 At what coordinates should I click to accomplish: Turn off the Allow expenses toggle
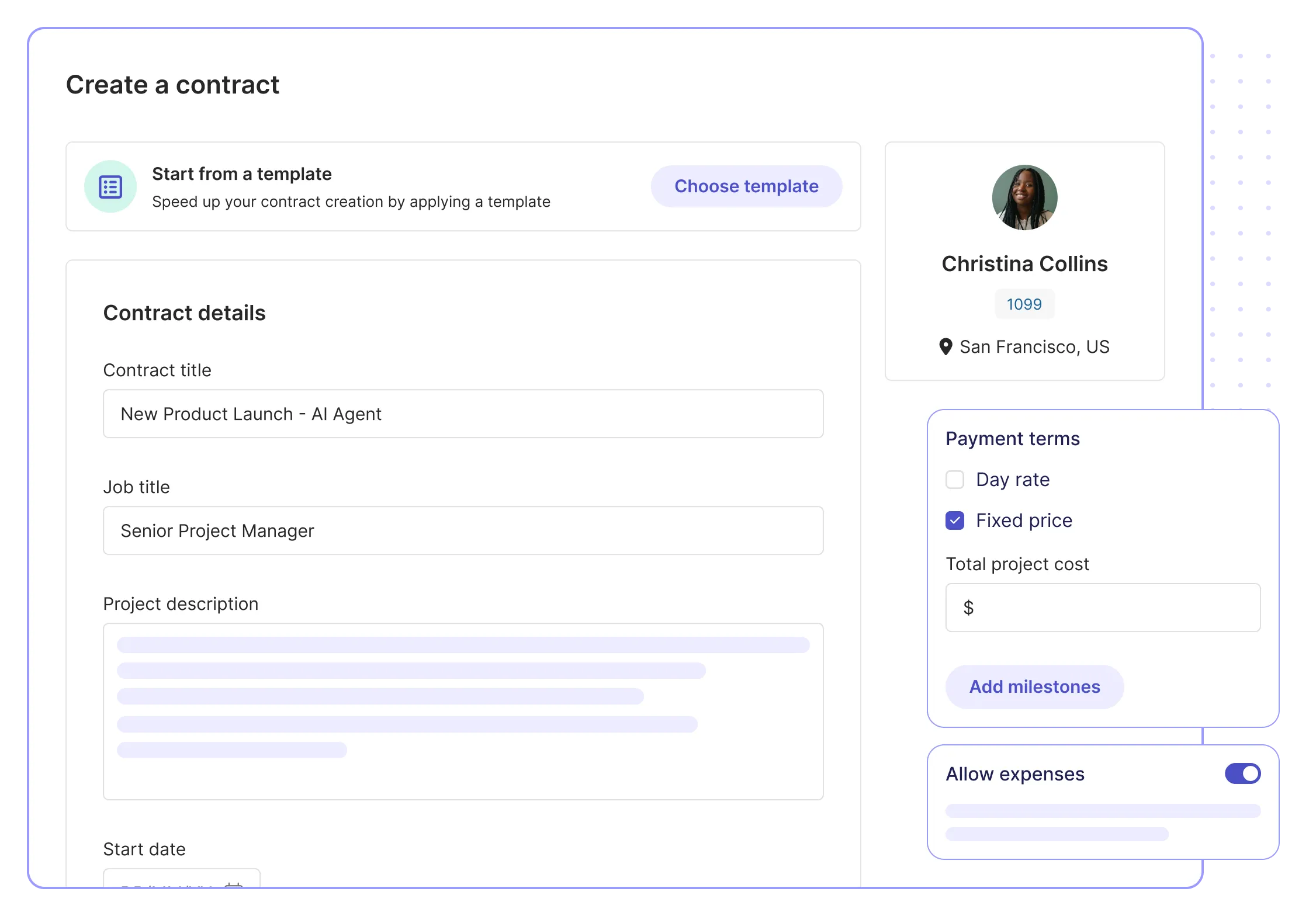pyautogui.click(x=1242, y=773)
